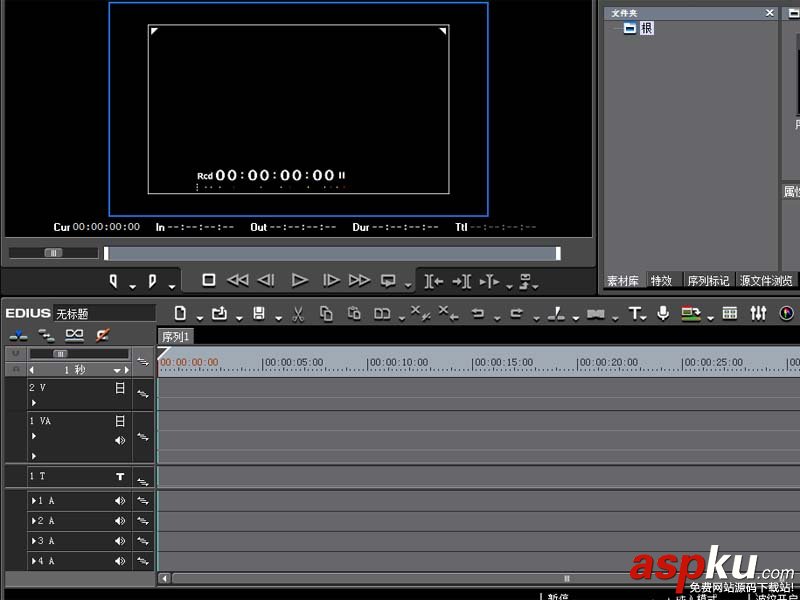800x600 pixels.
Task: Open the Audio Mixer icon in the toolbar
Action: point(757,313)
